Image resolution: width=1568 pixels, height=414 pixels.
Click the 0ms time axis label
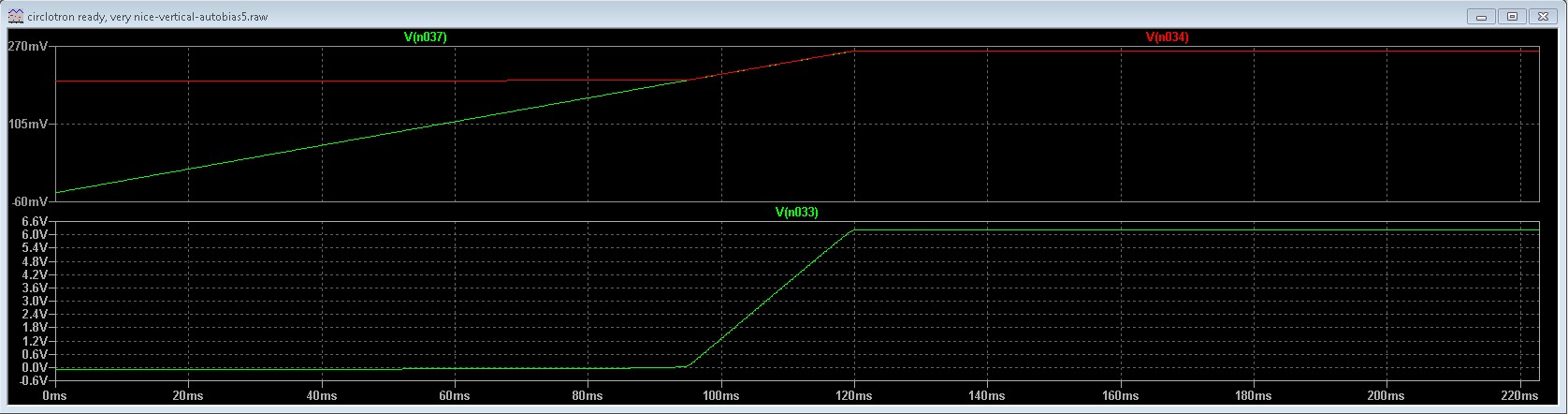point(56,395)
